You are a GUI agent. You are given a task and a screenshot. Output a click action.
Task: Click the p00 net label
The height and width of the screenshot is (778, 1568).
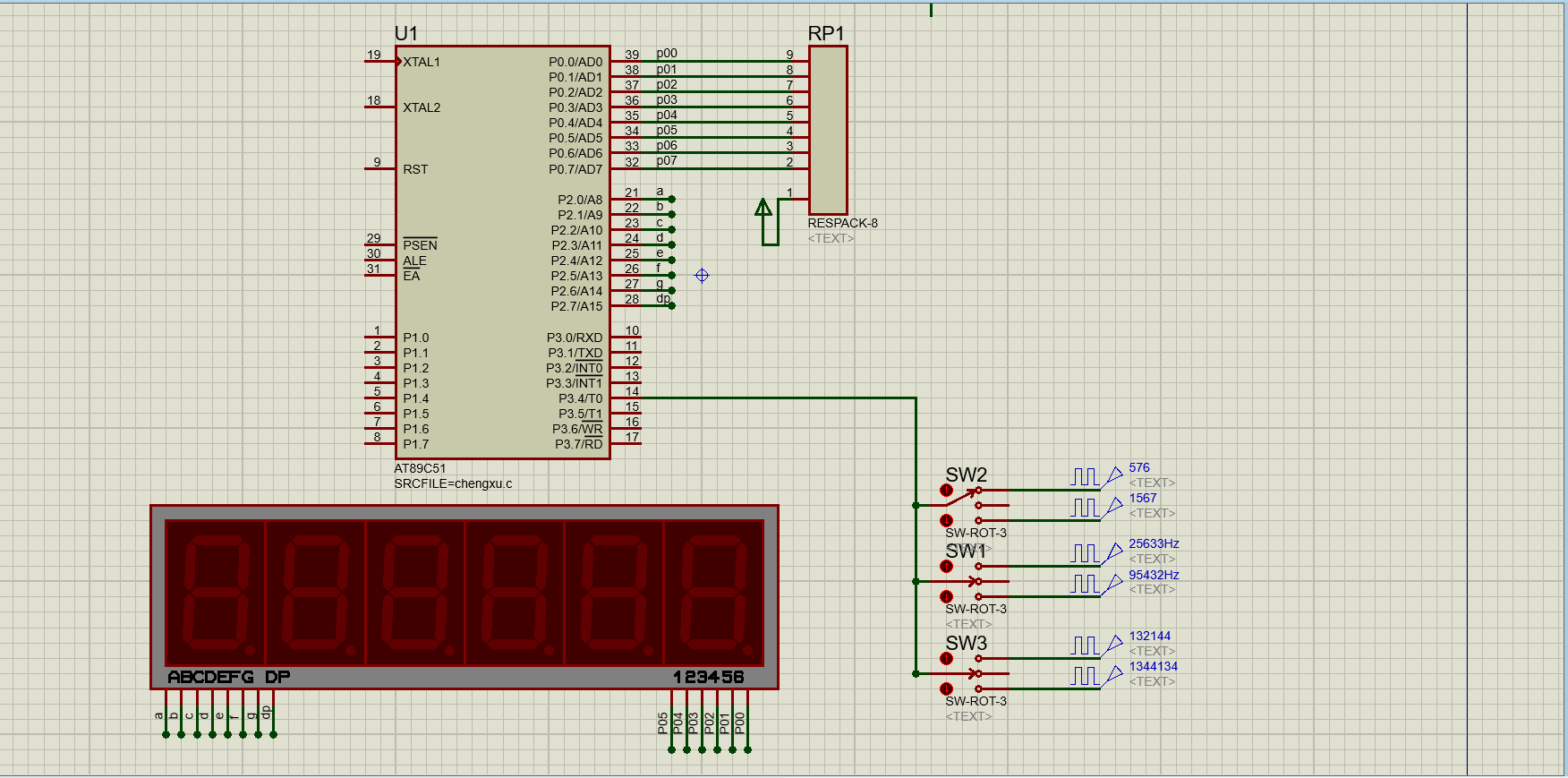tap(667, 54)
